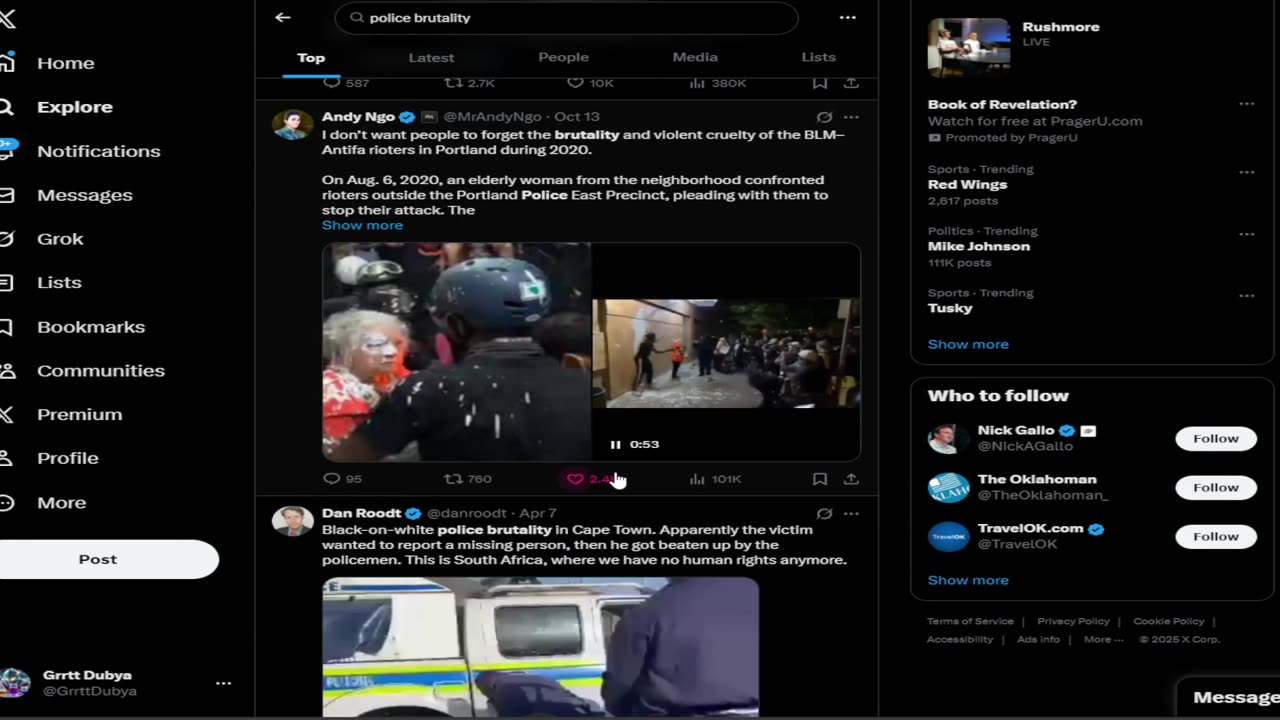This screenshot has height=720, width=1280.
Task: Switch to the Lists tab
Action: [x=818, y=57]
